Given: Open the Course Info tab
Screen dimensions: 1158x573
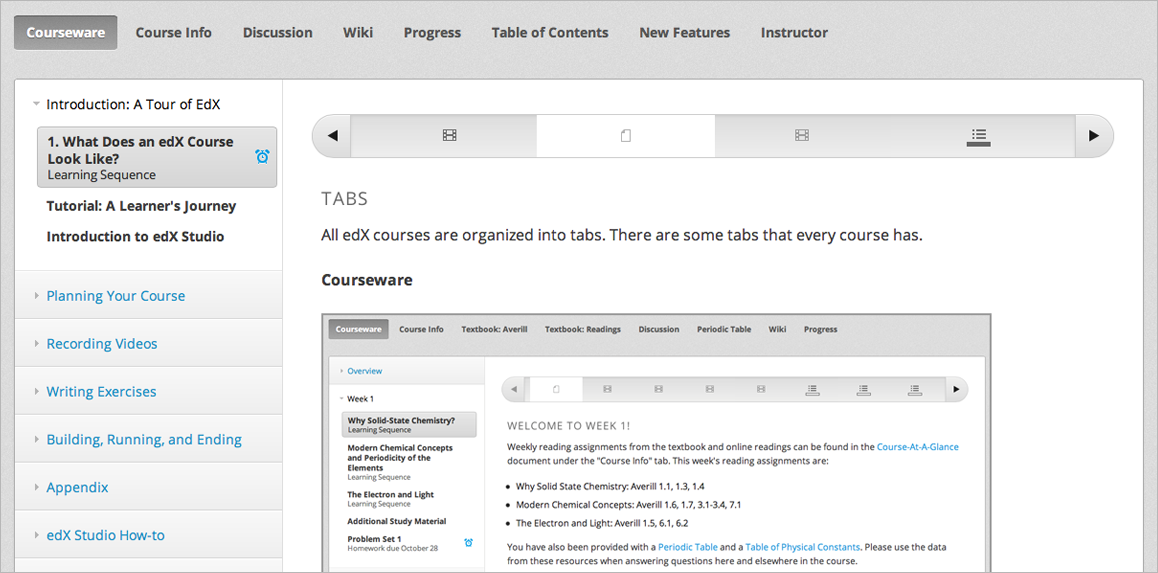Looking at the screenshot, I should [x=173, y=33].
